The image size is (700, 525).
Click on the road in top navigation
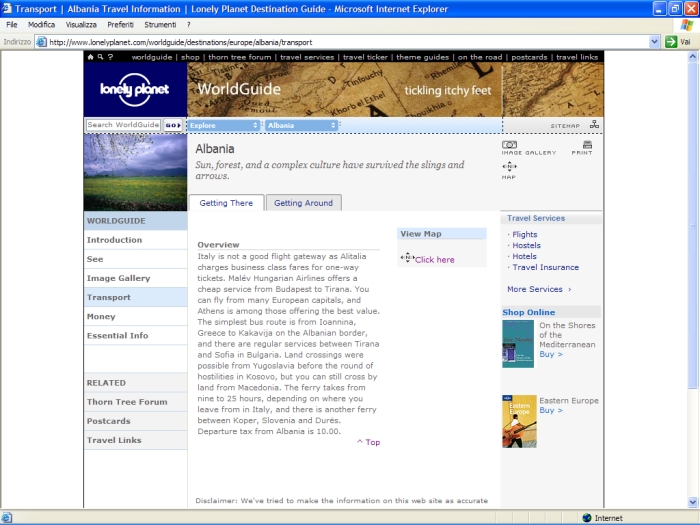[x=480, y=57]
